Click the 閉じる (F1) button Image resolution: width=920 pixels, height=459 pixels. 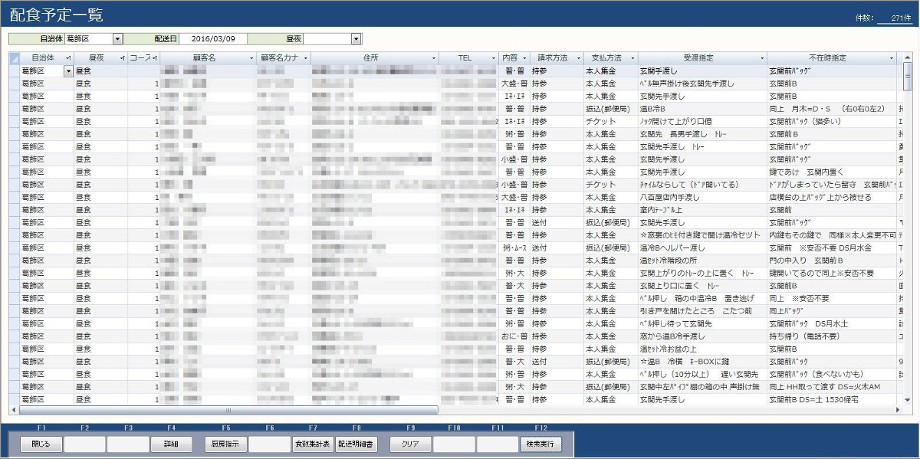[x=41, y=444]
